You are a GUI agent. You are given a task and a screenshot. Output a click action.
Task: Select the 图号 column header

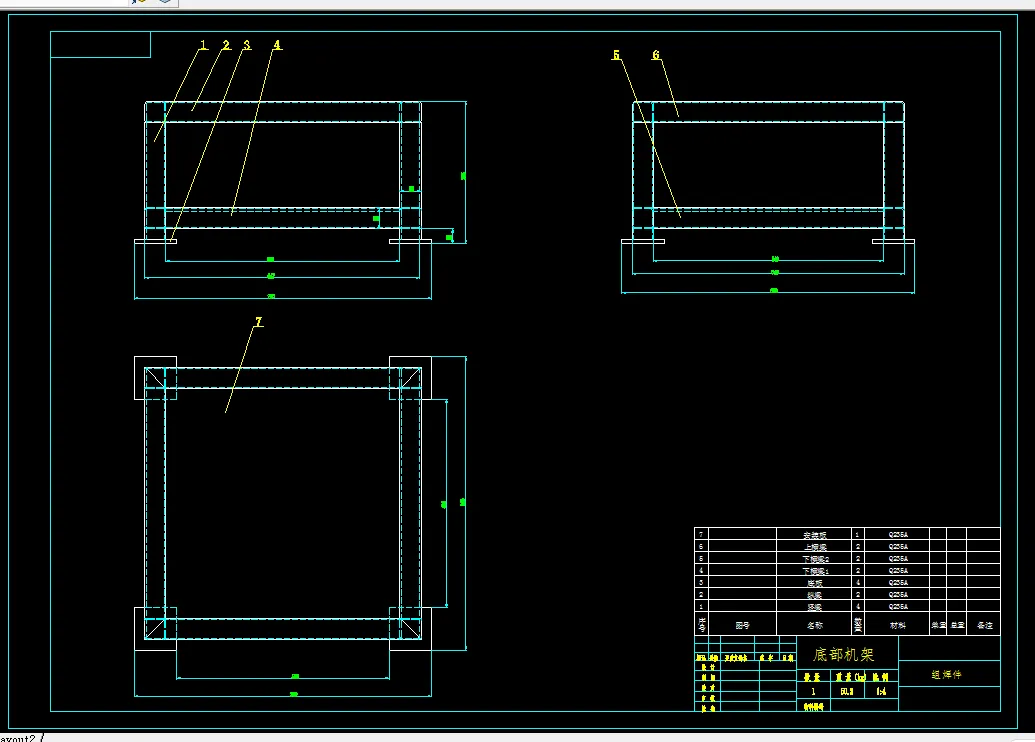(x=743, y=624)
